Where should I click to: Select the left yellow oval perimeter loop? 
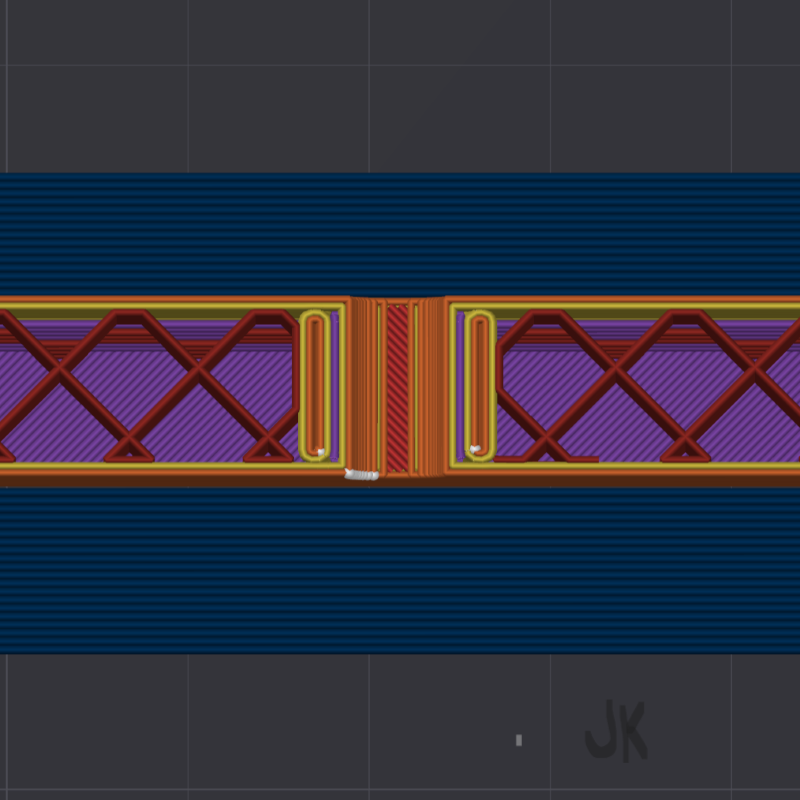(x=315, y=385)
